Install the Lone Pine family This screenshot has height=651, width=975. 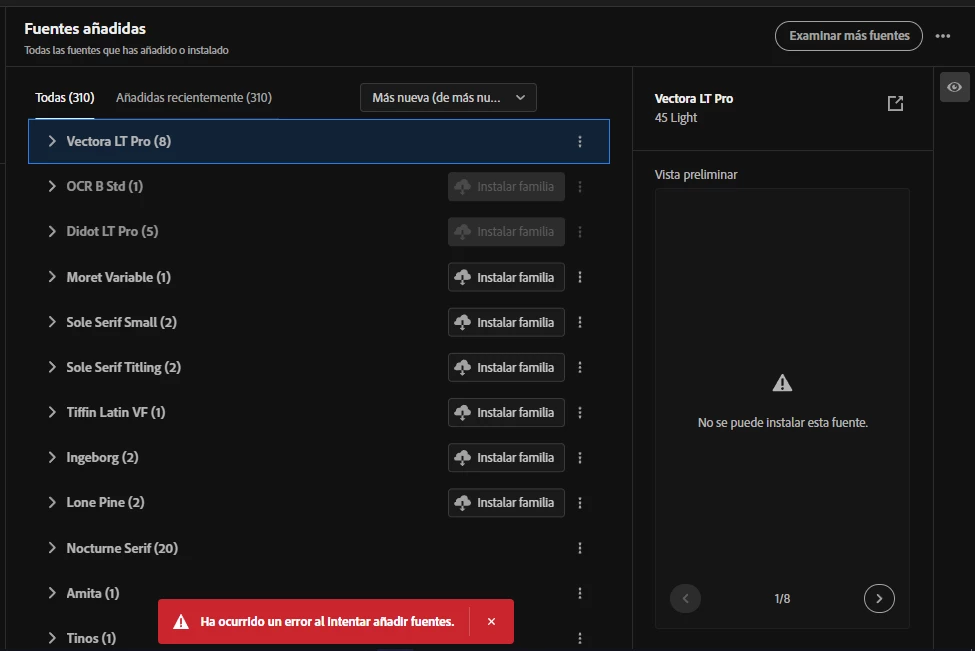(506, 502)
